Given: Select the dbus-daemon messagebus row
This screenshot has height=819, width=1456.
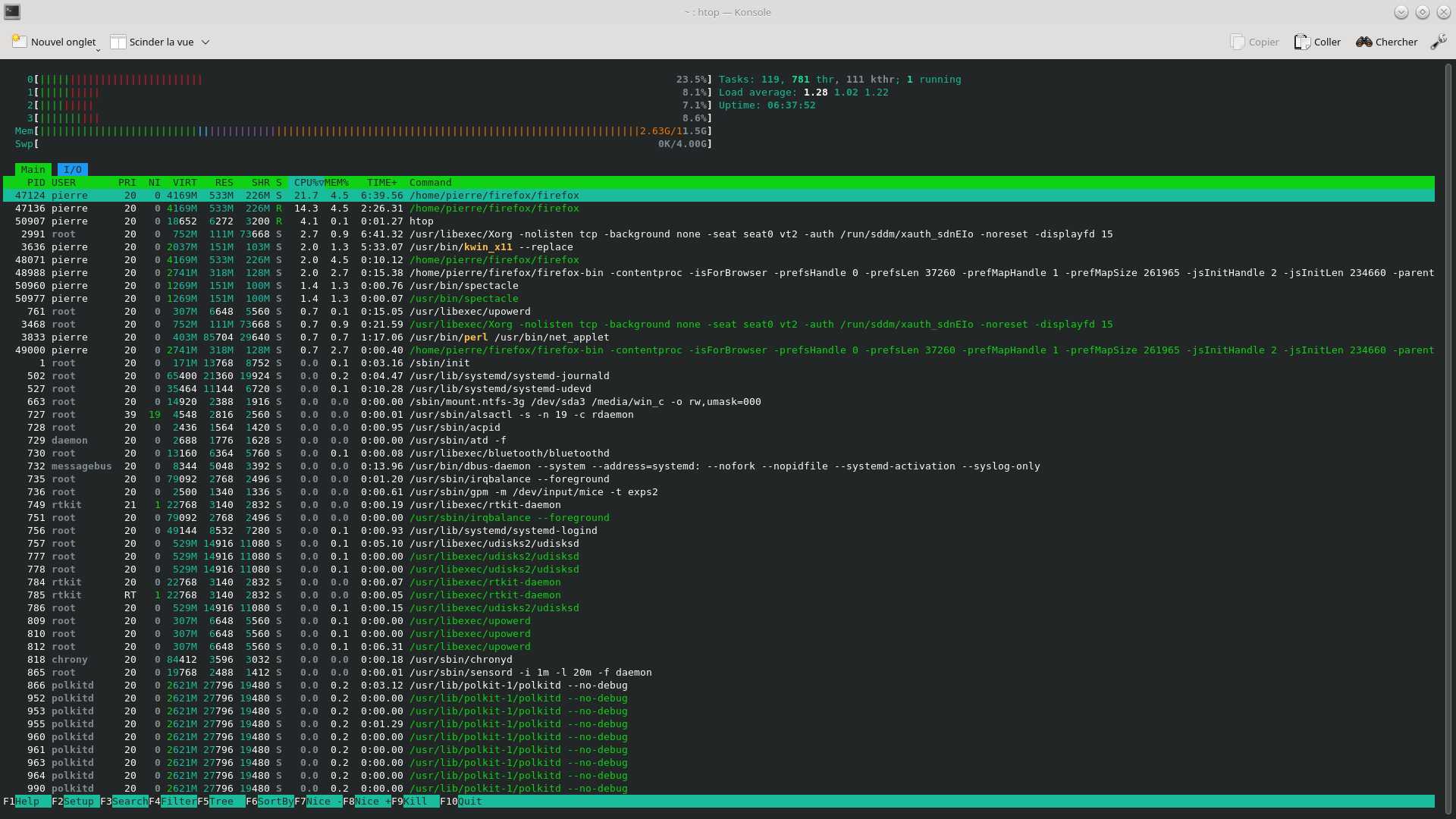Looking at the screenshot, I should pos(719,466).
